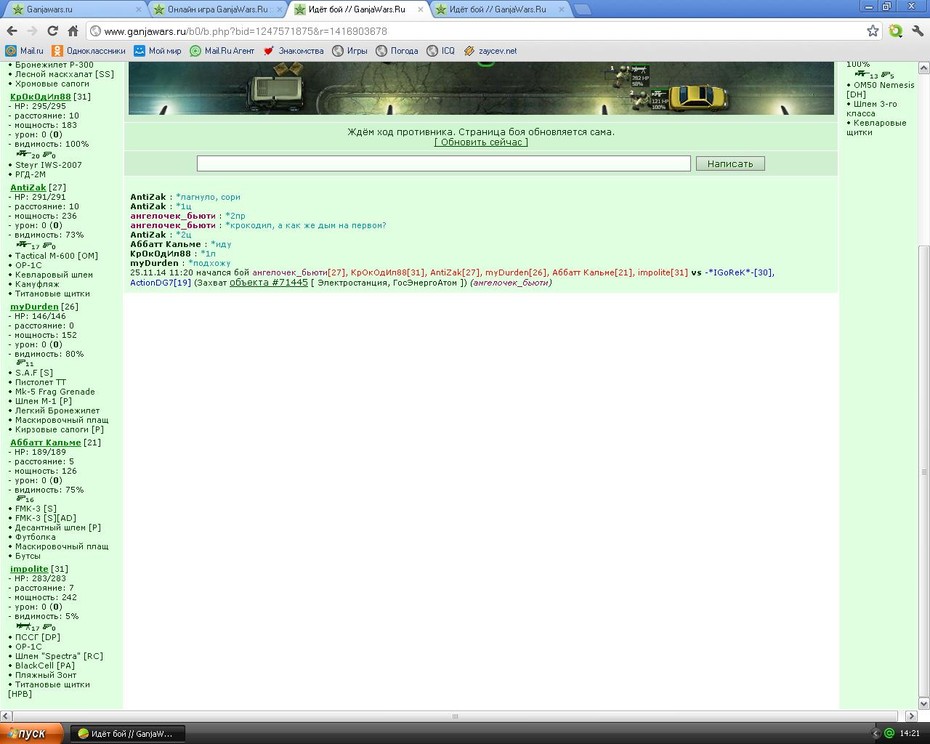Click Лесной маскхалат [SS] item text
This screenshot has width=930, height=744.
pyautogui.click(x=65, y=74)
